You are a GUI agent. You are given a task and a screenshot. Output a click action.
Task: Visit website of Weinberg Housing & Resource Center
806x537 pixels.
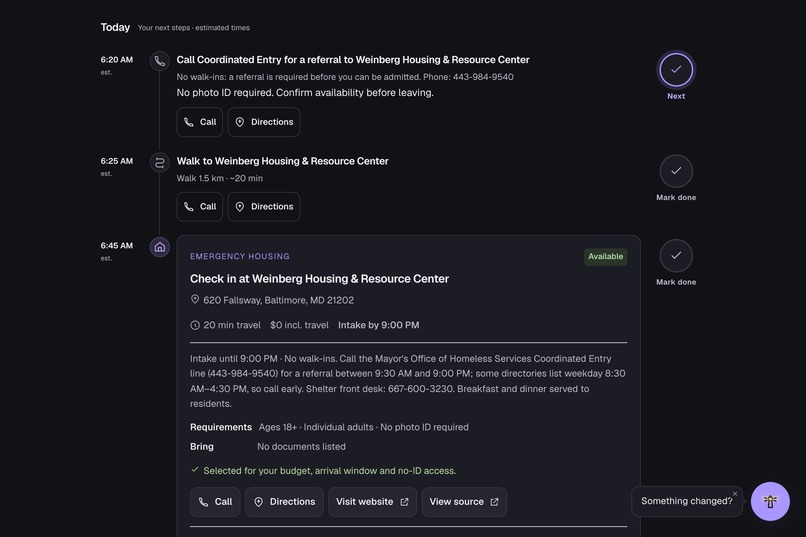(372, 502)
